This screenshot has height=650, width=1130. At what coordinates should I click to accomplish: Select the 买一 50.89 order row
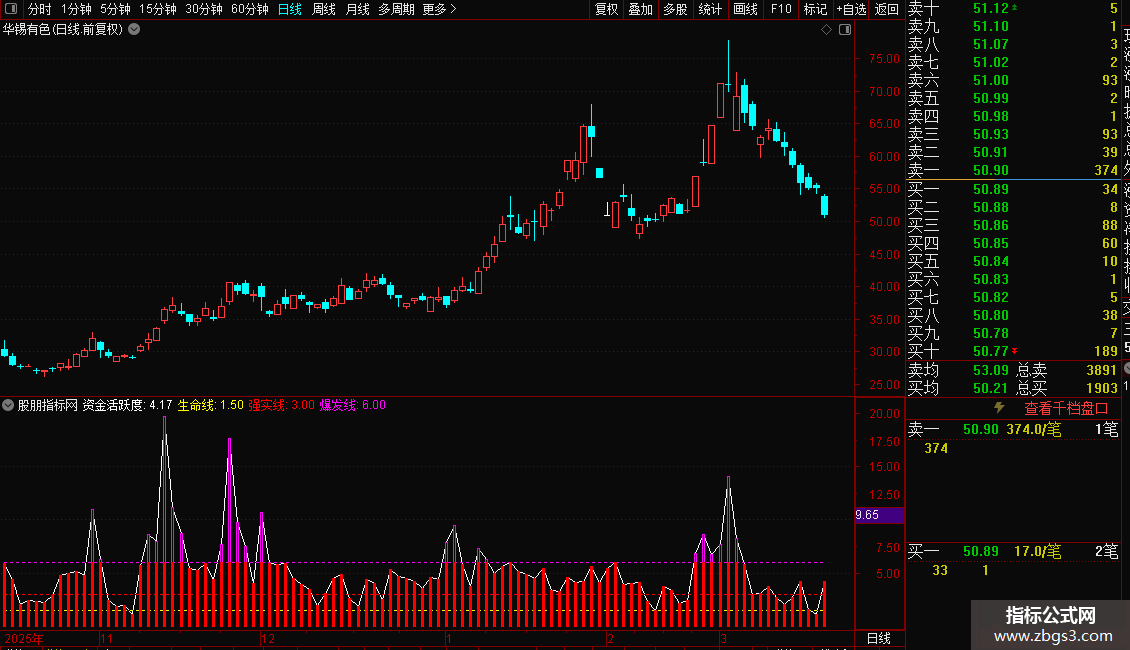[x=1013, y=190]
